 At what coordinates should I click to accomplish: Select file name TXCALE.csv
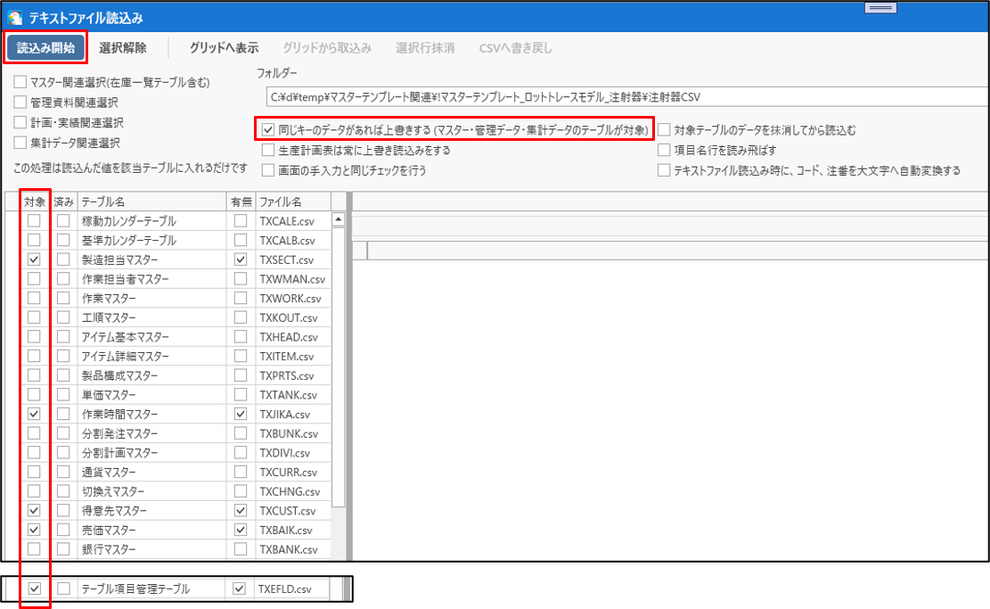[289, 222]
